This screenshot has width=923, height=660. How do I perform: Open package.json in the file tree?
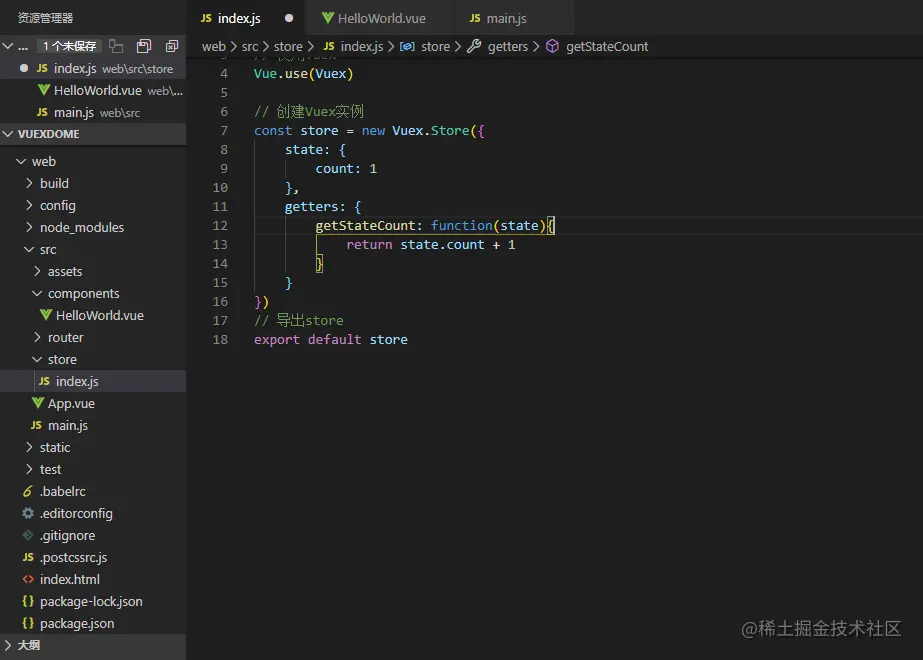pyautogui.click(x=93, y=623)
